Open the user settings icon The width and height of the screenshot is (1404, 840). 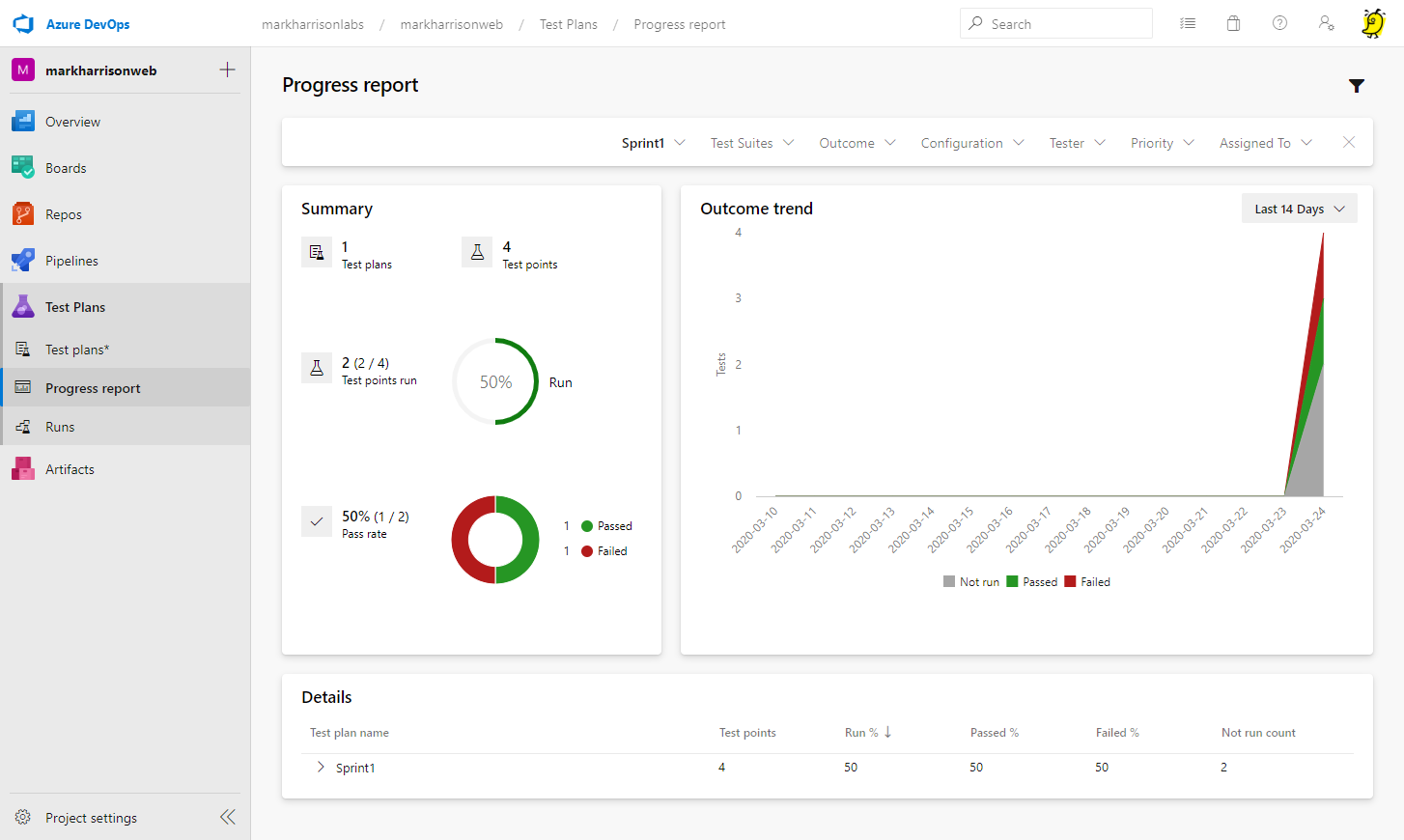coord(1327,23)
